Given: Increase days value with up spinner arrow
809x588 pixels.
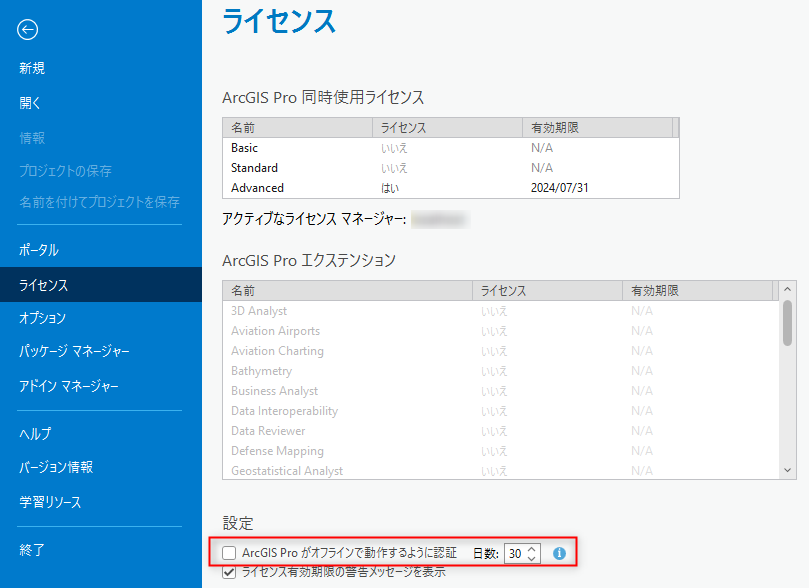Looking at the screenshot, I should click(531, 549).
